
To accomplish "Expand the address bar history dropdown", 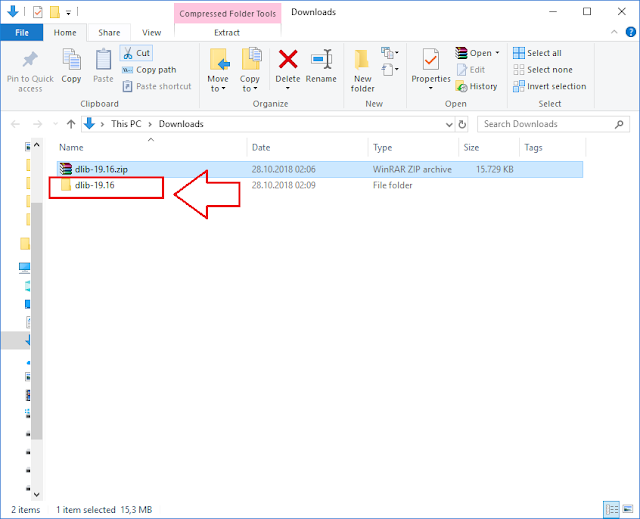I will point(449,124).
